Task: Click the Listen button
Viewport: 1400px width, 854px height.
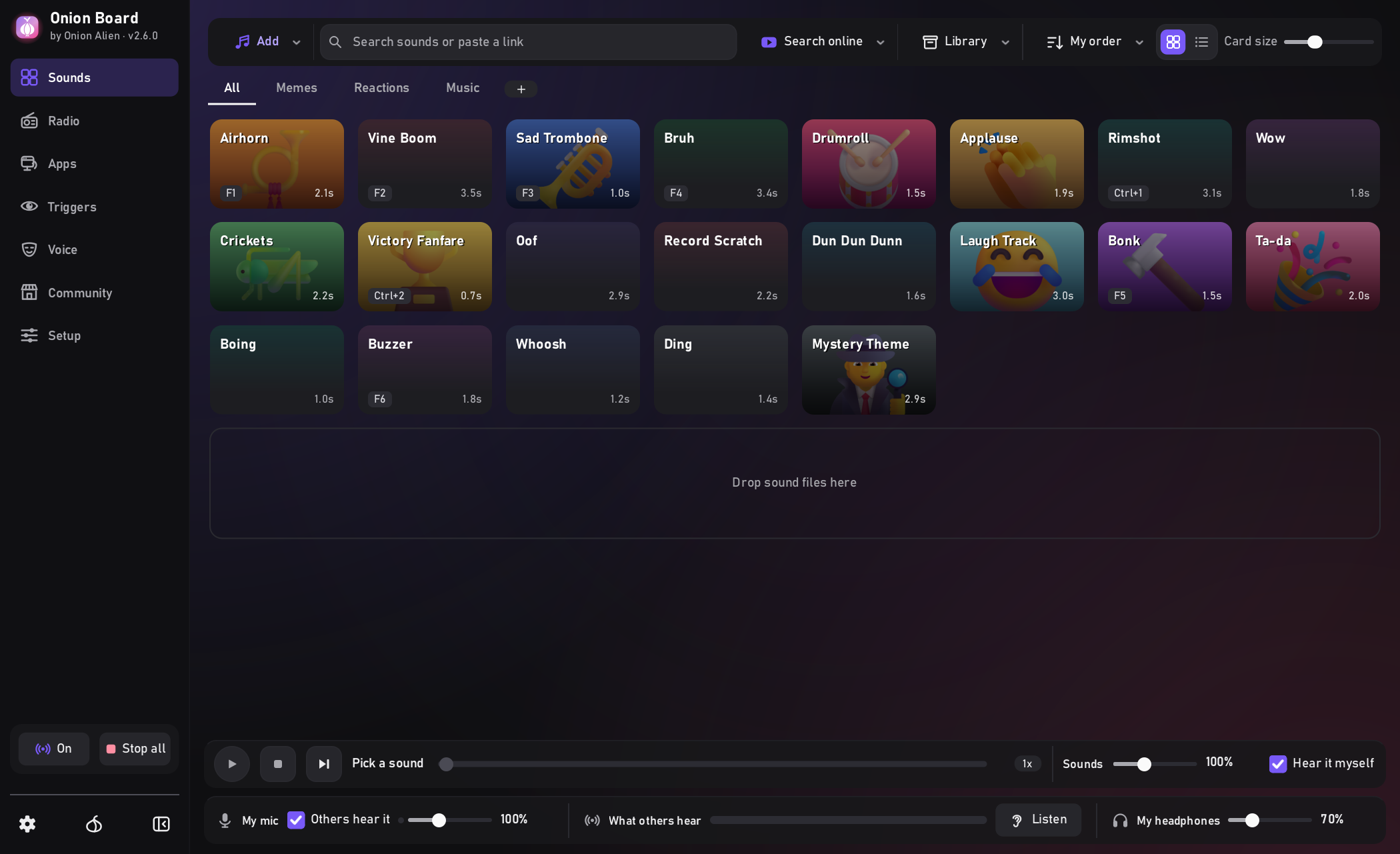Action: (1039, 820)
